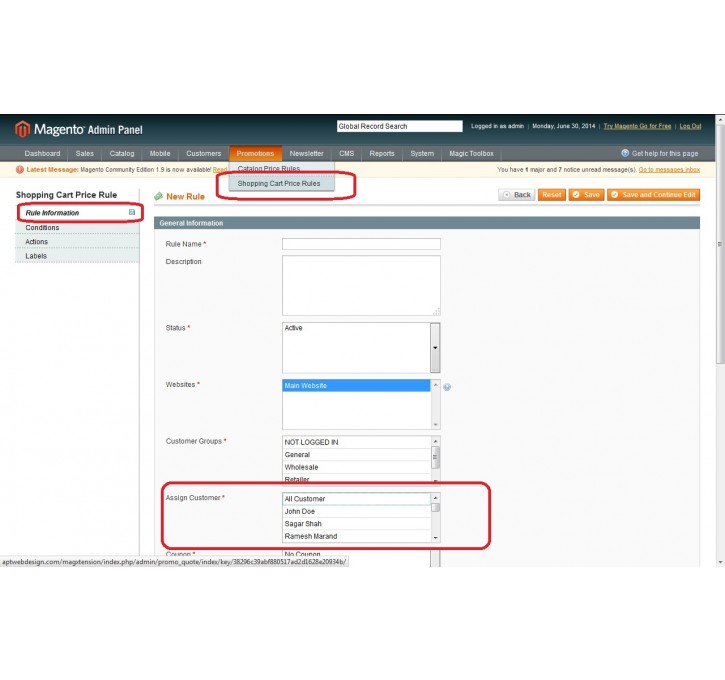Open the System menu
Viewport: 725px width, 680px height.
(422, 153)
